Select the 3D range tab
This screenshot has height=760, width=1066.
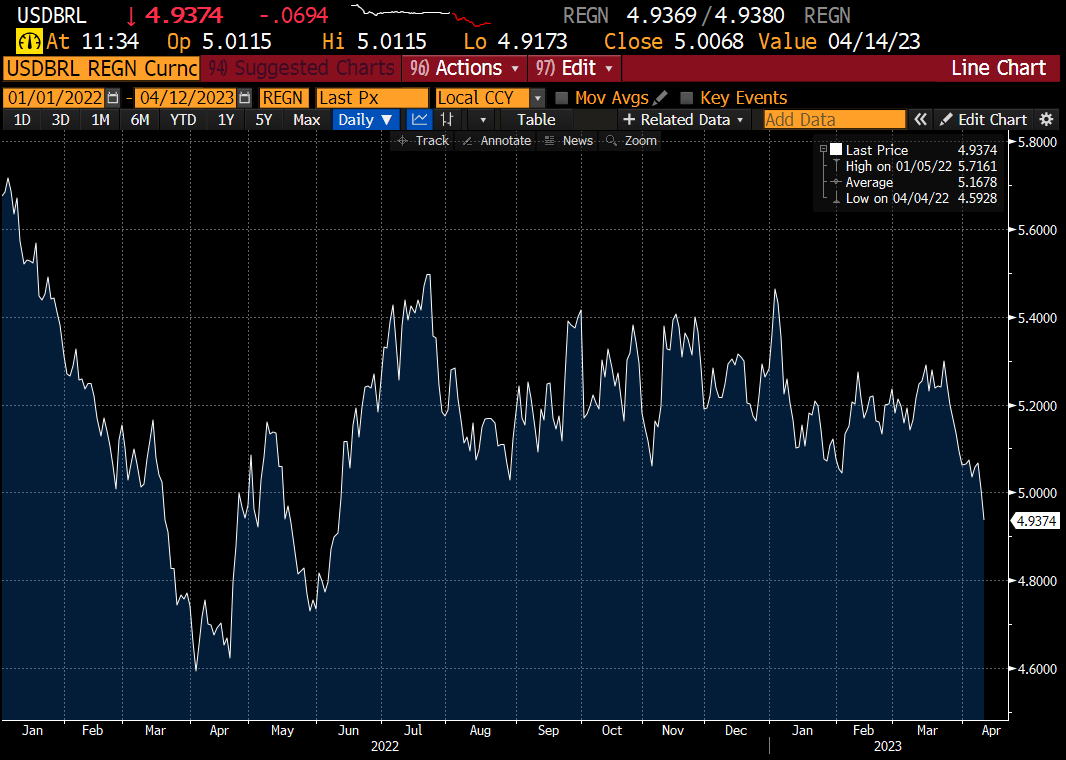click(61, 120)
